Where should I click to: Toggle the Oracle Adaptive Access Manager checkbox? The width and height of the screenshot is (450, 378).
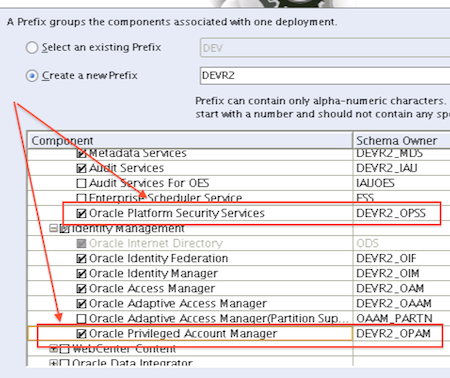[x=81, y=304]
